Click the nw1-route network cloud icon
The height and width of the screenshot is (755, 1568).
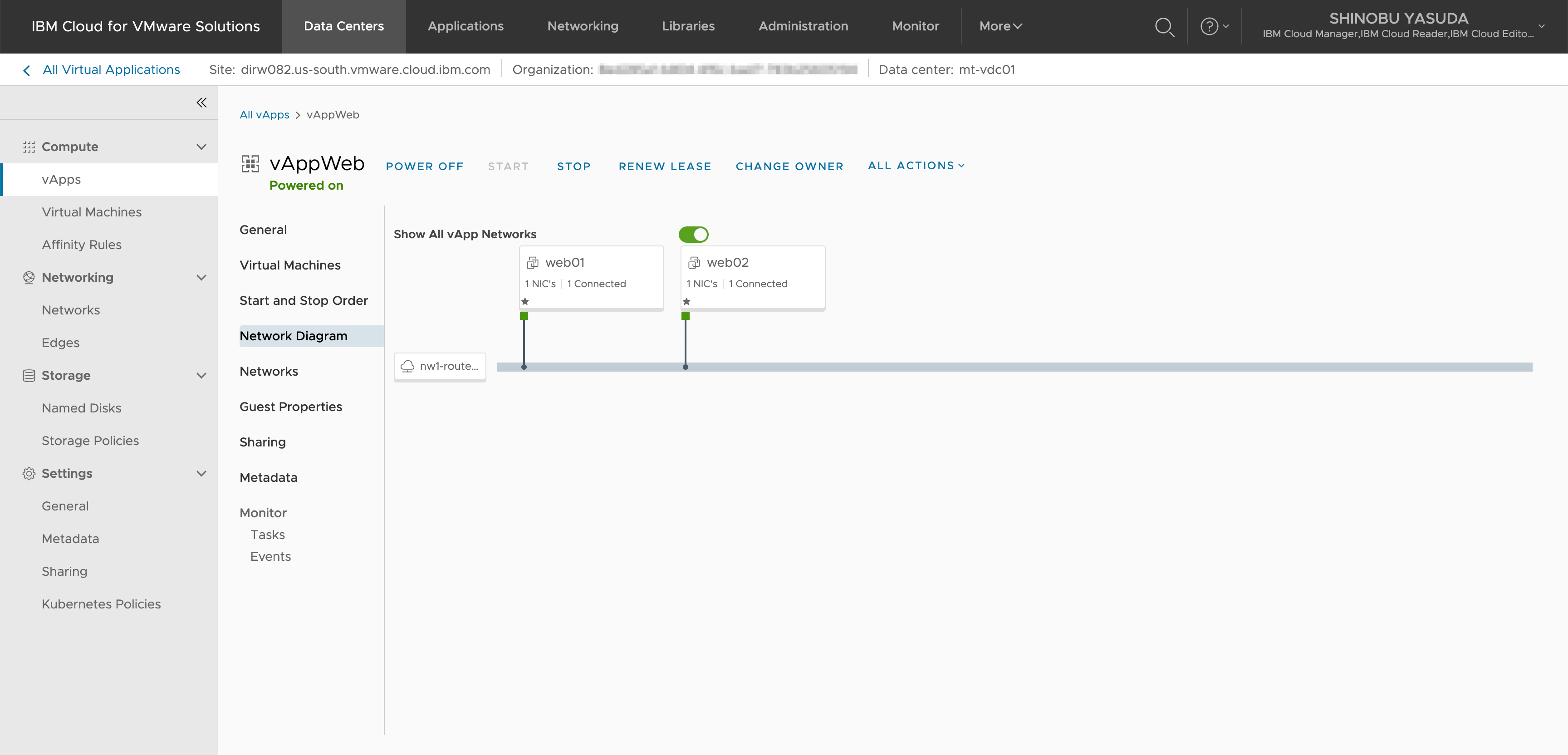pos(407,366)
